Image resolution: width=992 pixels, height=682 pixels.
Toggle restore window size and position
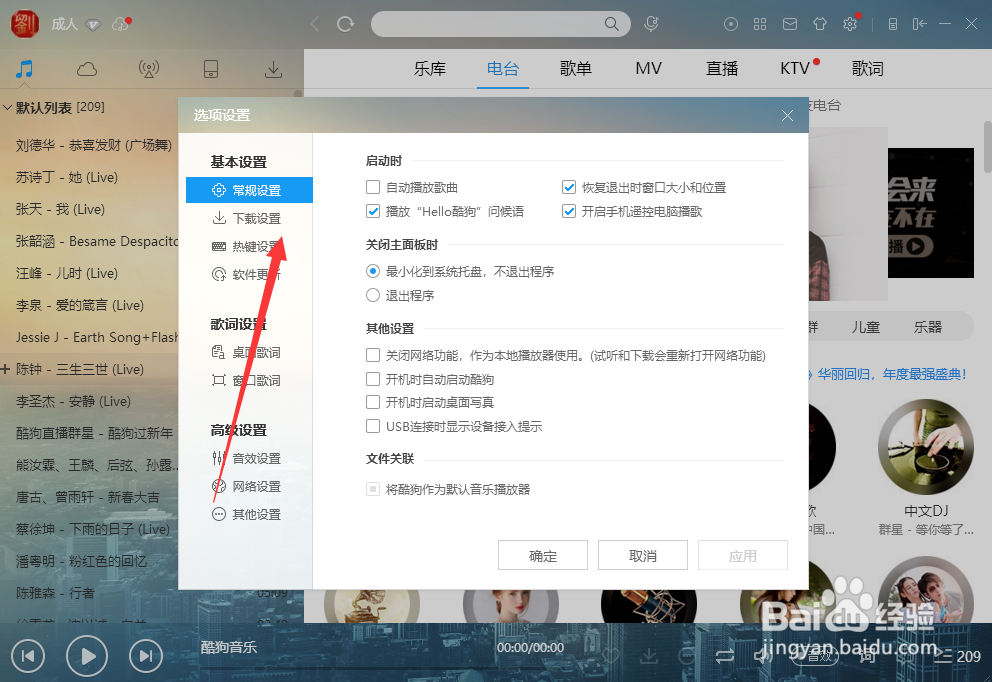(569, 187)
